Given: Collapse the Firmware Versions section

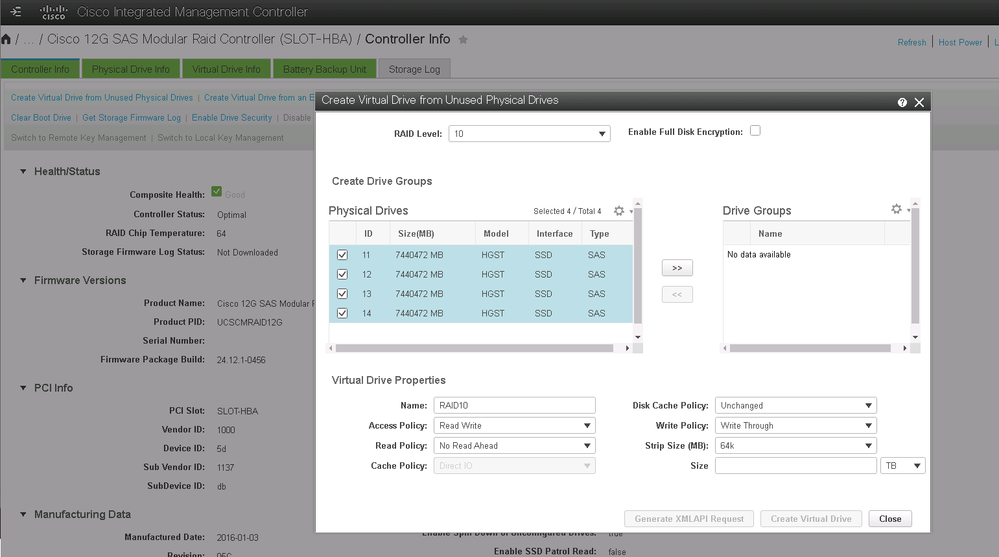Looking at the screenshot, I should point(23,280).
